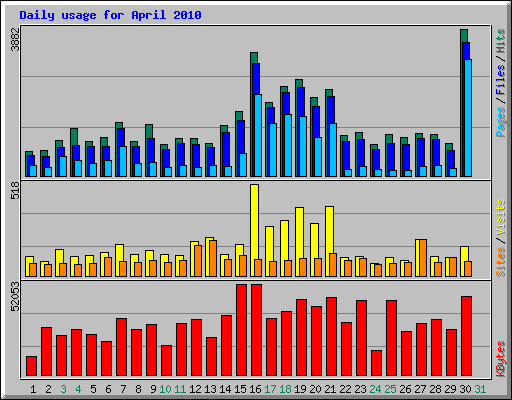Click the 'Pages' legend label
Viewport: 512px width, 400px height.
pyautogui.click(x=500, y=122)
